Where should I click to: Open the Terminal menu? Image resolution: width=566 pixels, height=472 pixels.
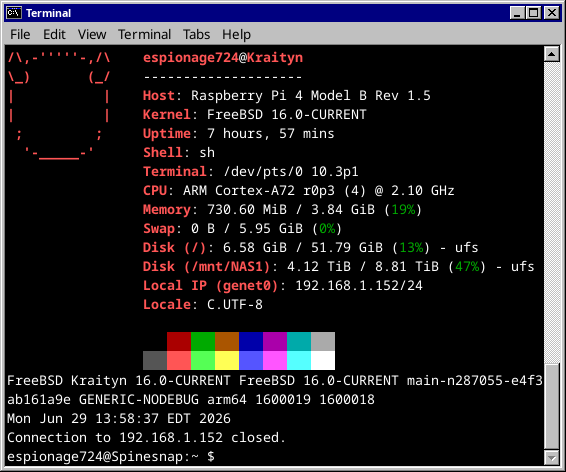pos(144,35)
